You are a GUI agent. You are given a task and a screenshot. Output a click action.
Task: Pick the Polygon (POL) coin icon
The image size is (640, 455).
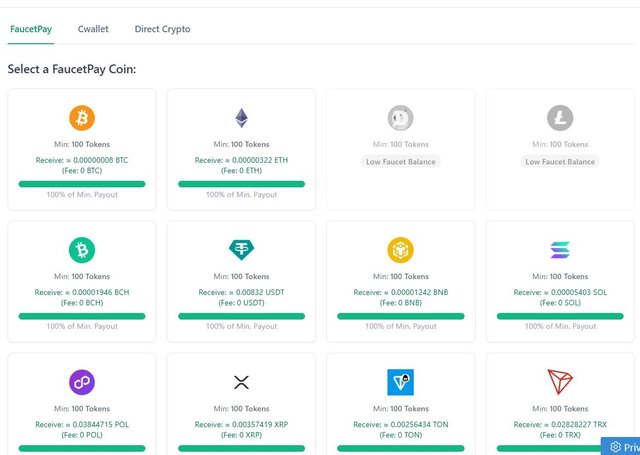[82, 382]
